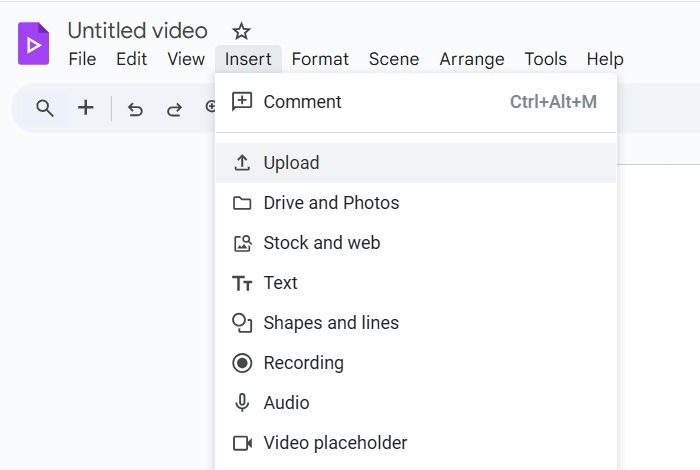Undo the last action
This screenshot has width=700, height=470.
tap(135, 109)
